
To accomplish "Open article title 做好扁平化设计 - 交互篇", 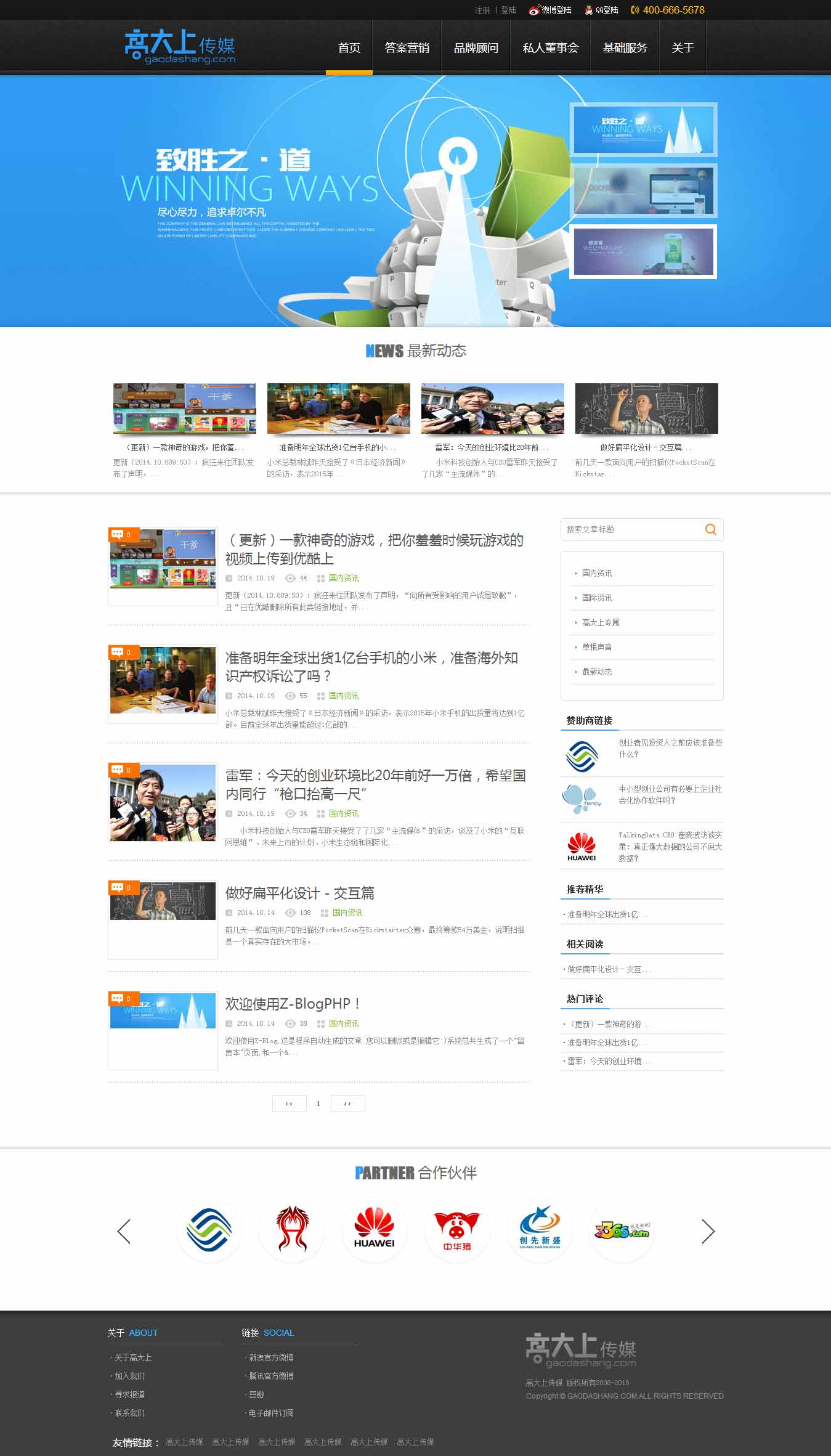I will [x=299, y=893].
